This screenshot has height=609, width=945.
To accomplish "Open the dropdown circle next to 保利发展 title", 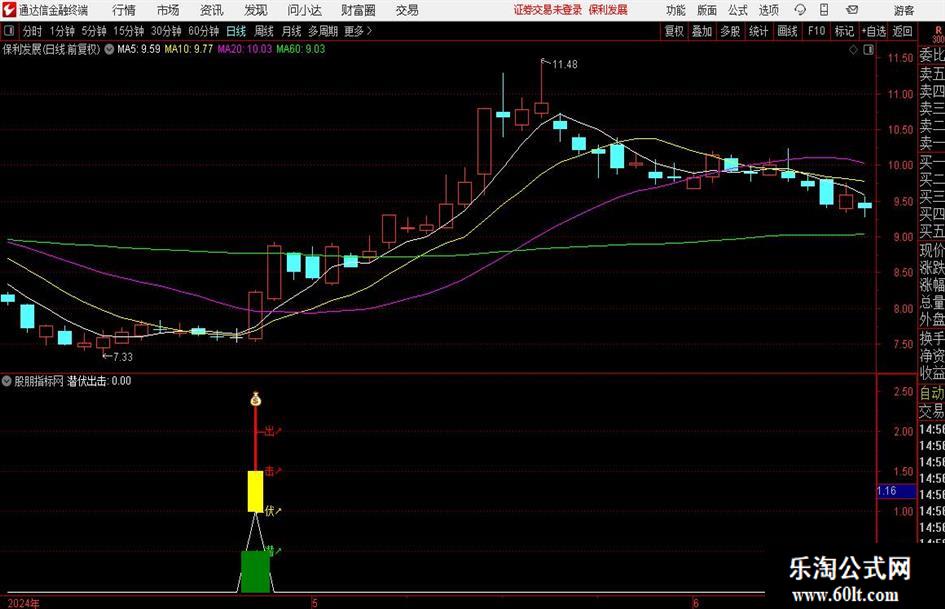I will tap(109, 49).
